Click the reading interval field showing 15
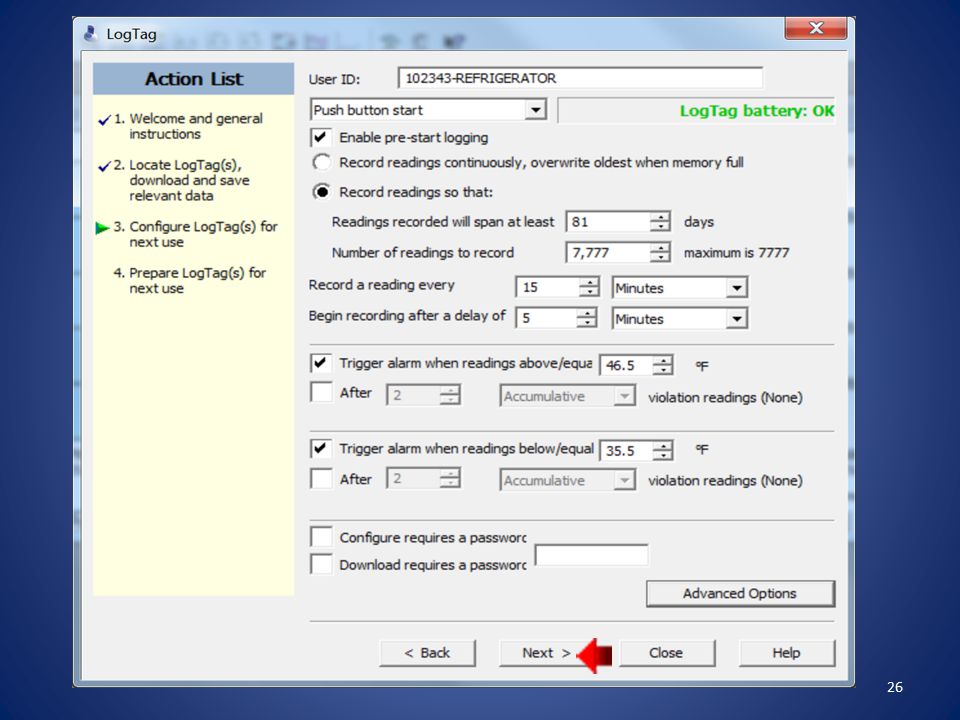 coord(547,287)
